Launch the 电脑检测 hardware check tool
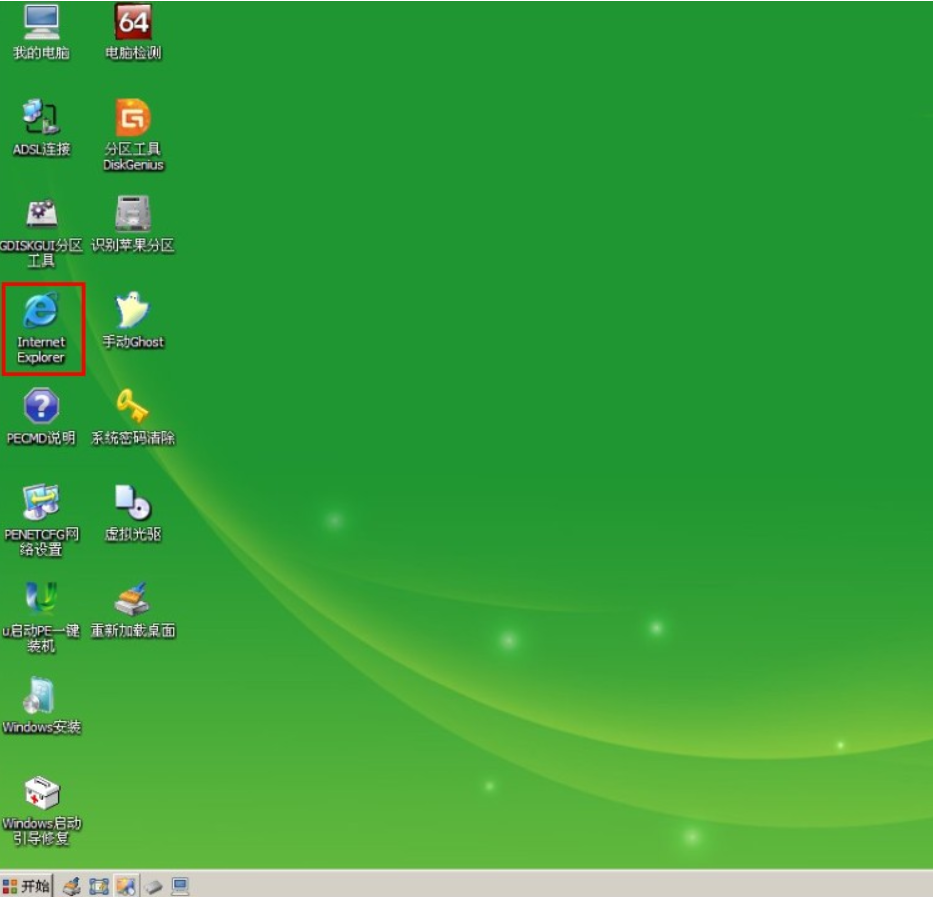Viewport: 933px width, 897px height. click(x=133, y=22)
